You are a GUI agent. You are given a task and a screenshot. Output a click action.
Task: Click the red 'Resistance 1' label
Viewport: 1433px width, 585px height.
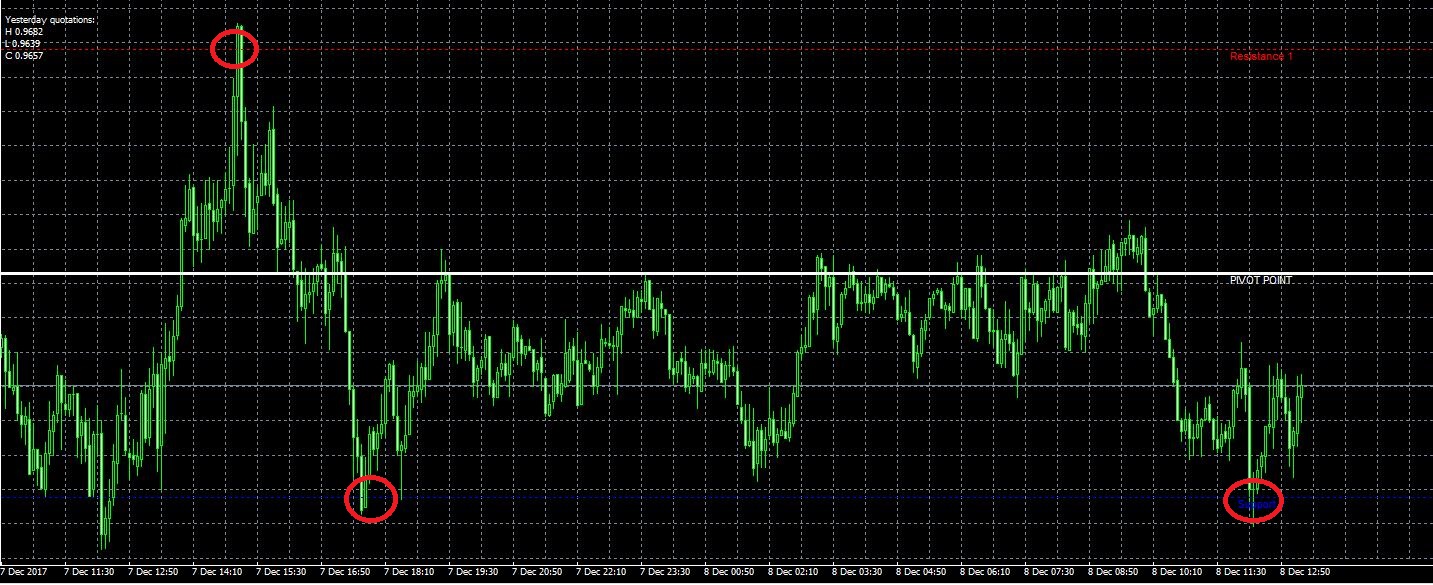[1261, 57]
